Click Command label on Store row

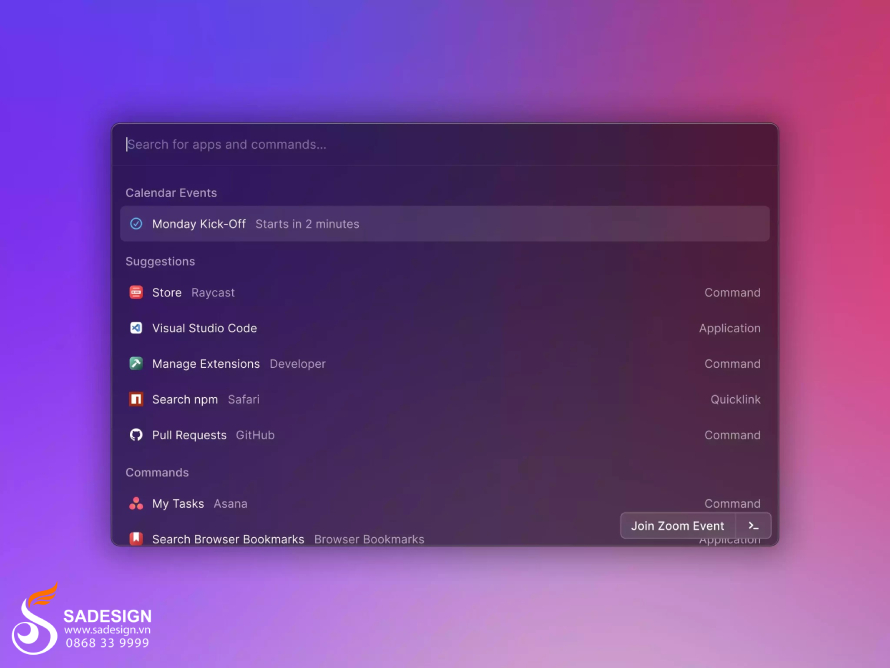(732, 292)
